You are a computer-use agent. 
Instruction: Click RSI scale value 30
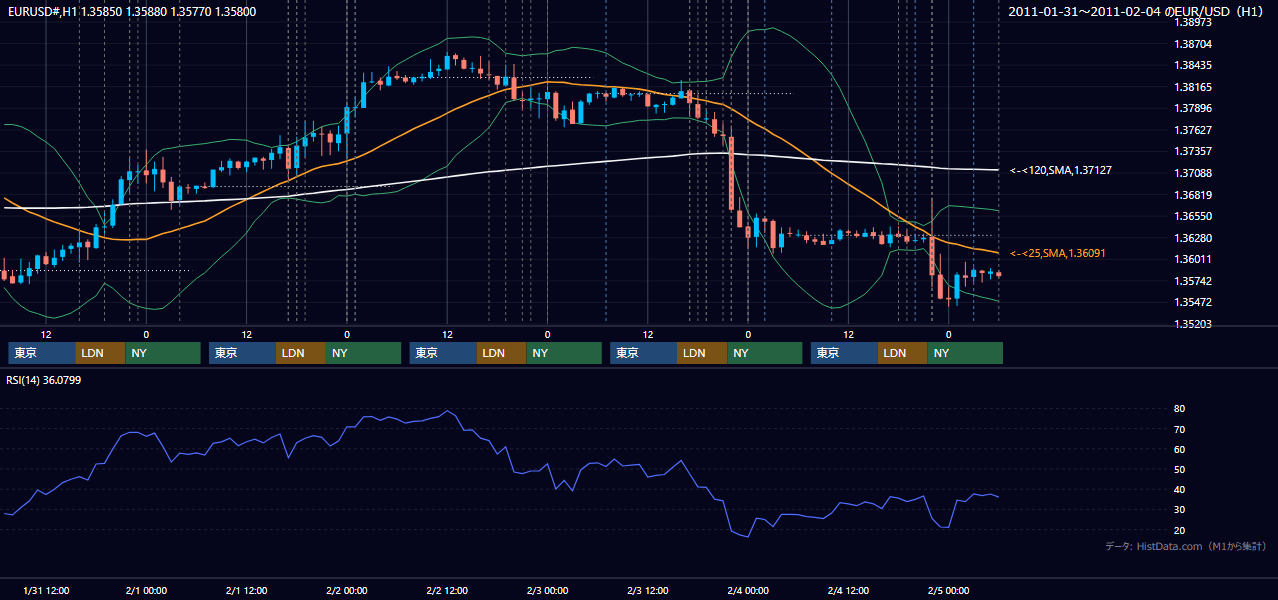coord(1180,510)
